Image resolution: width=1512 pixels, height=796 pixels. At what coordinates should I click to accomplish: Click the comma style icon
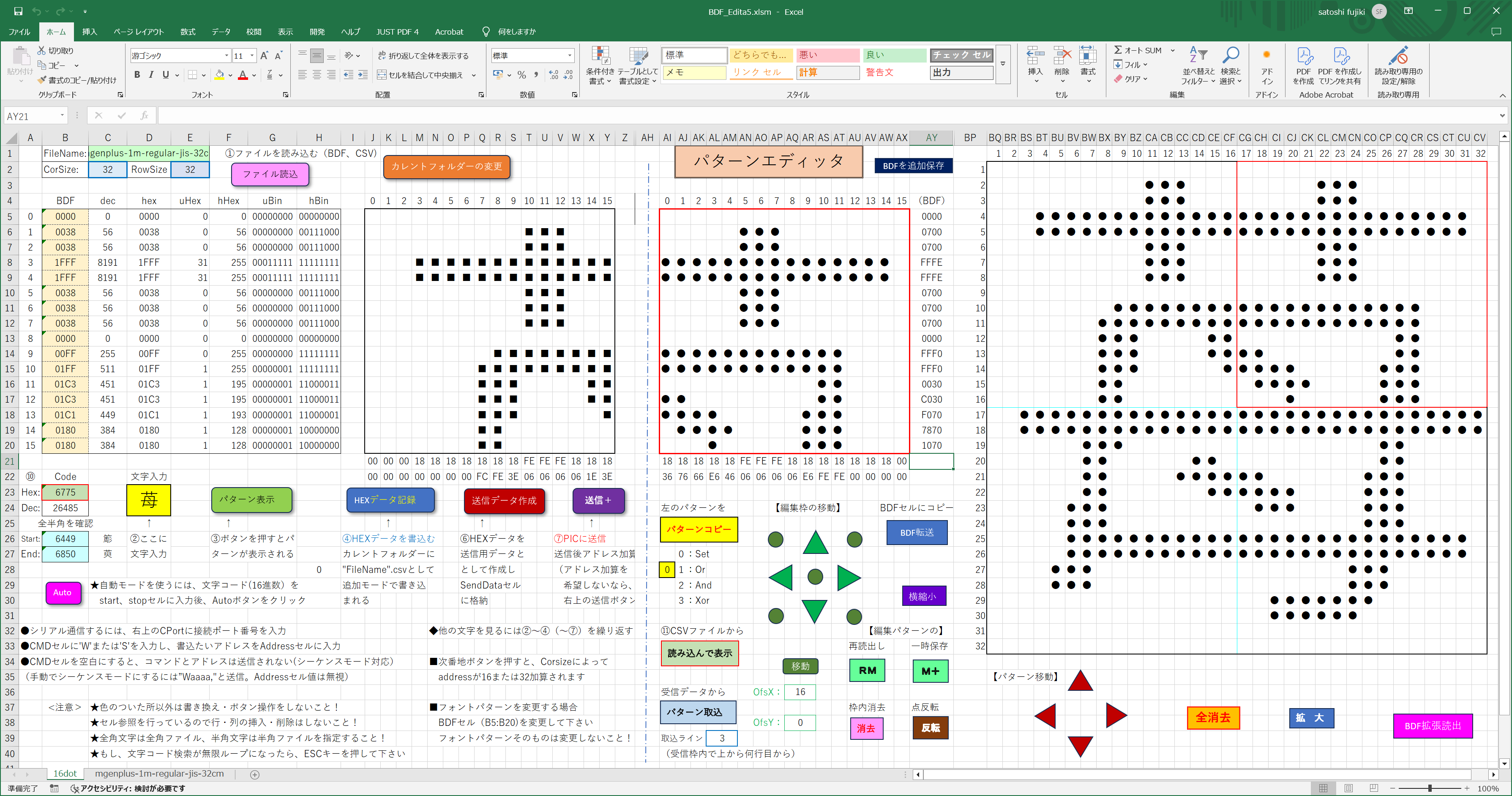[x=537, y=74]
